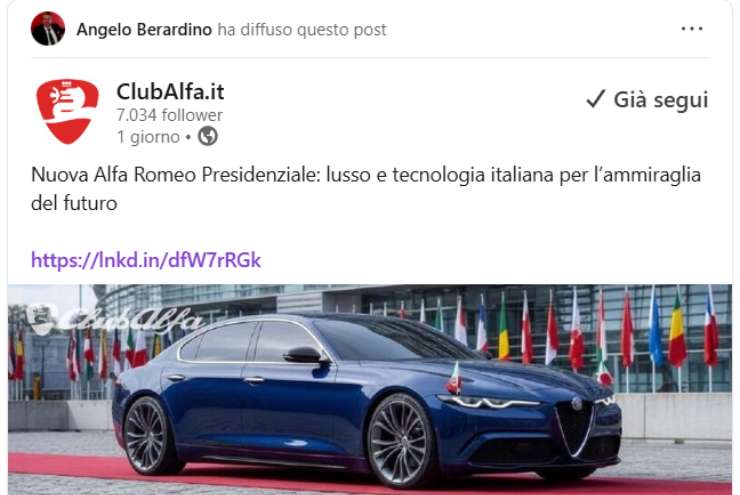Open Angelo Berardino's profile picture

(x=48, y=29)
